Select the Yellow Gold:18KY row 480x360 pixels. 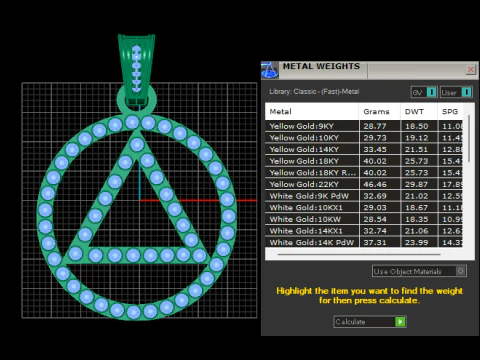pyautogui.click(x=364, y=161)
